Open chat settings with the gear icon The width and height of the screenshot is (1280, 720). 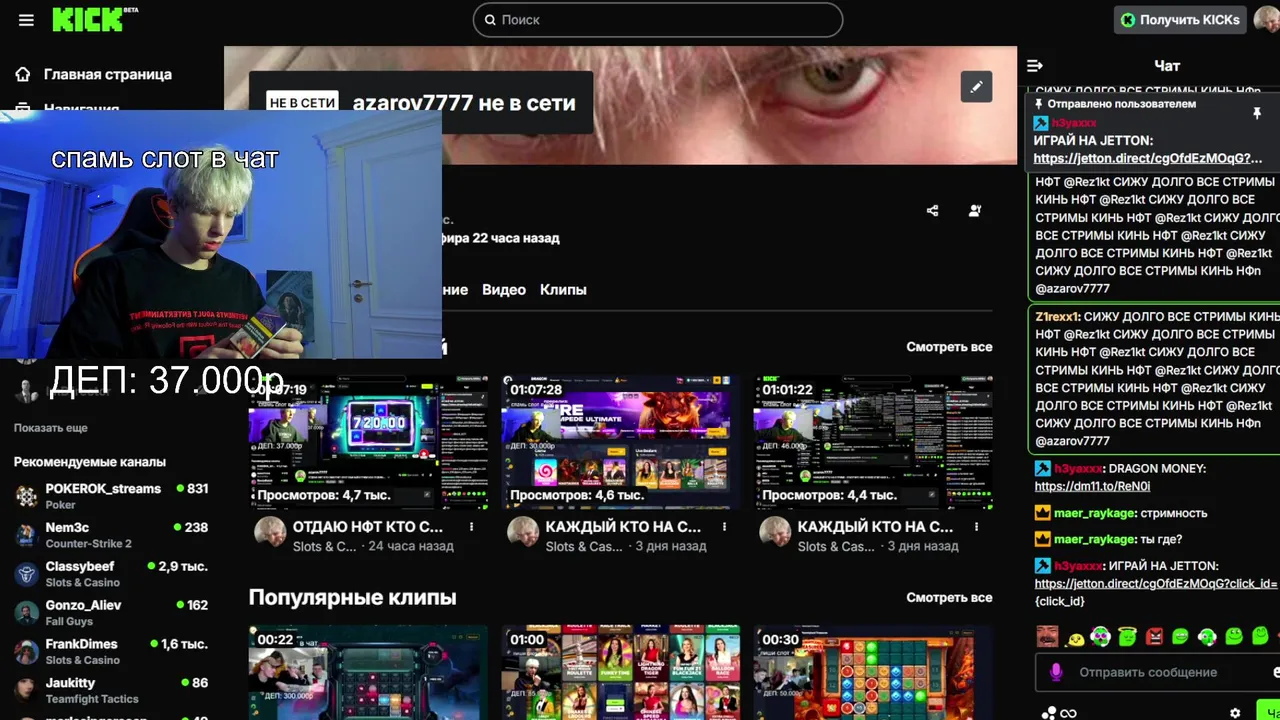[1235, 713]
